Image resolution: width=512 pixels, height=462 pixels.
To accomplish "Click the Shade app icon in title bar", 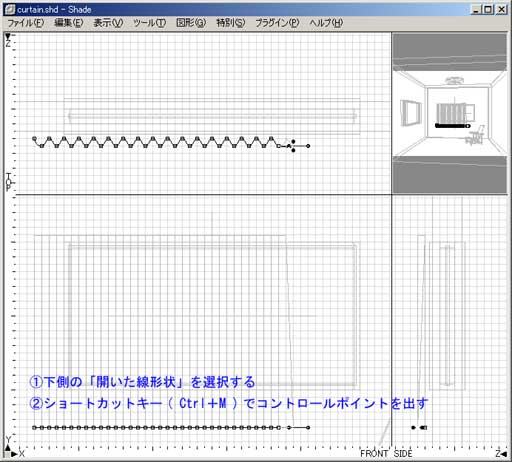I will [10, 9].
